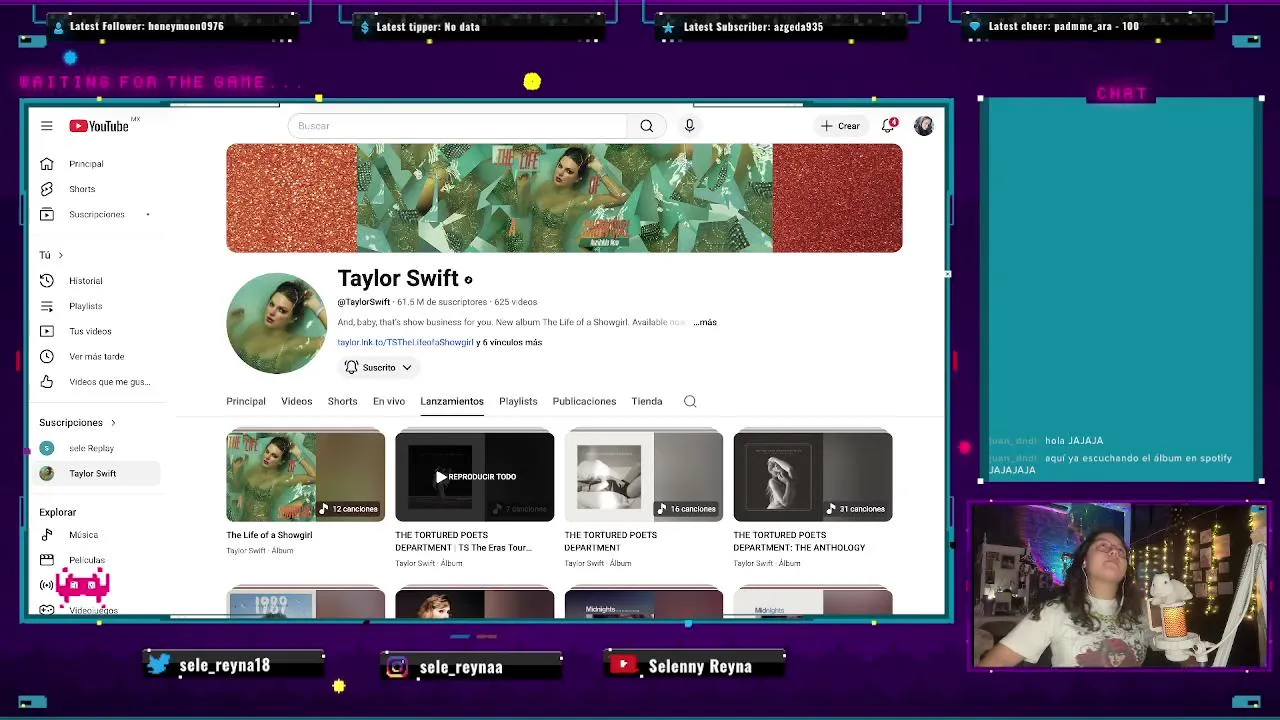Click 61.5 M de suscriptores text

coord(442,302)
